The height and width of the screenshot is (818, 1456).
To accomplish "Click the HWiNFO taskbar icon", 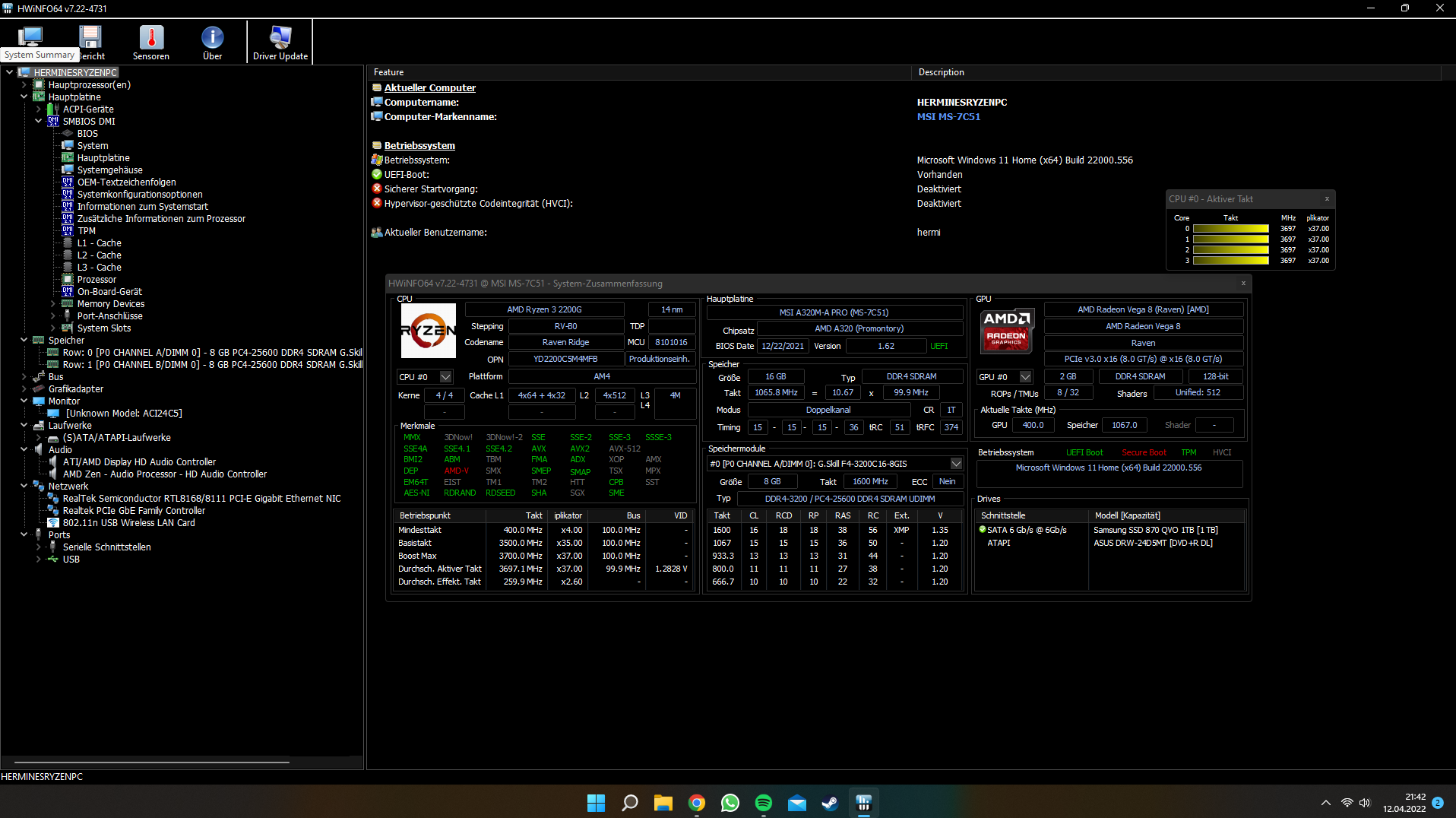I will pos(864,803).
